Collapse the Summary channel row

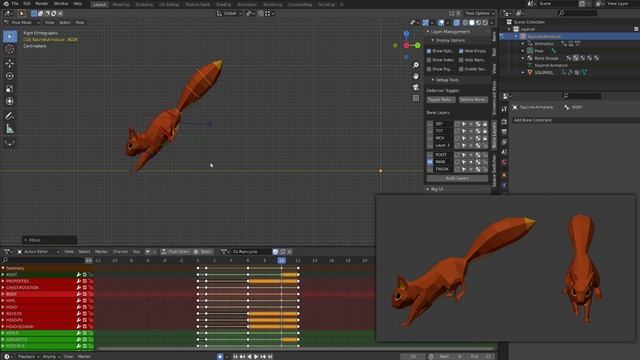(x=3, y=268)
